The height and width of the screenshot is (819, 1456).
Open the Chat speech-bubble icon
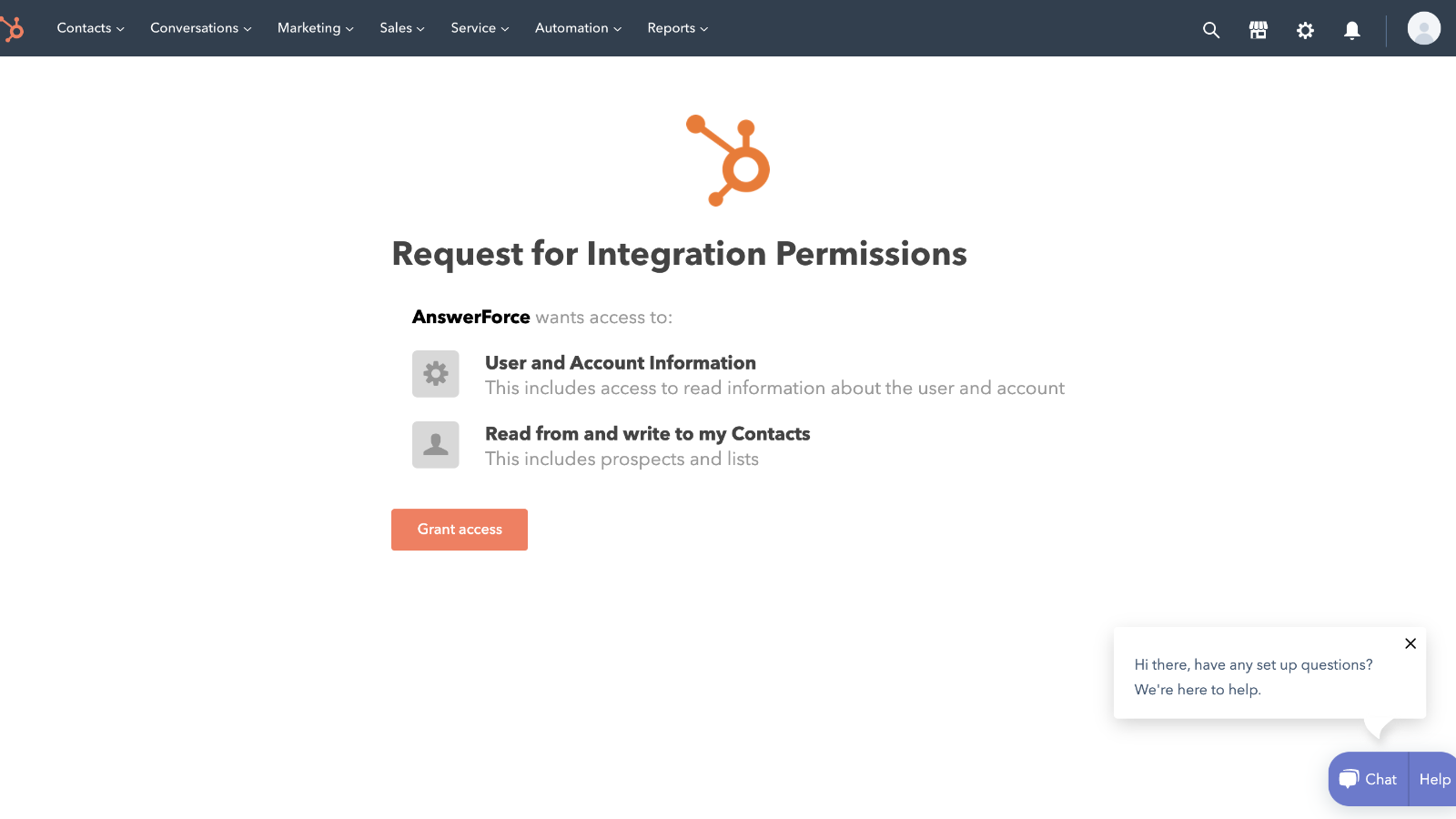pos(1348,778)
